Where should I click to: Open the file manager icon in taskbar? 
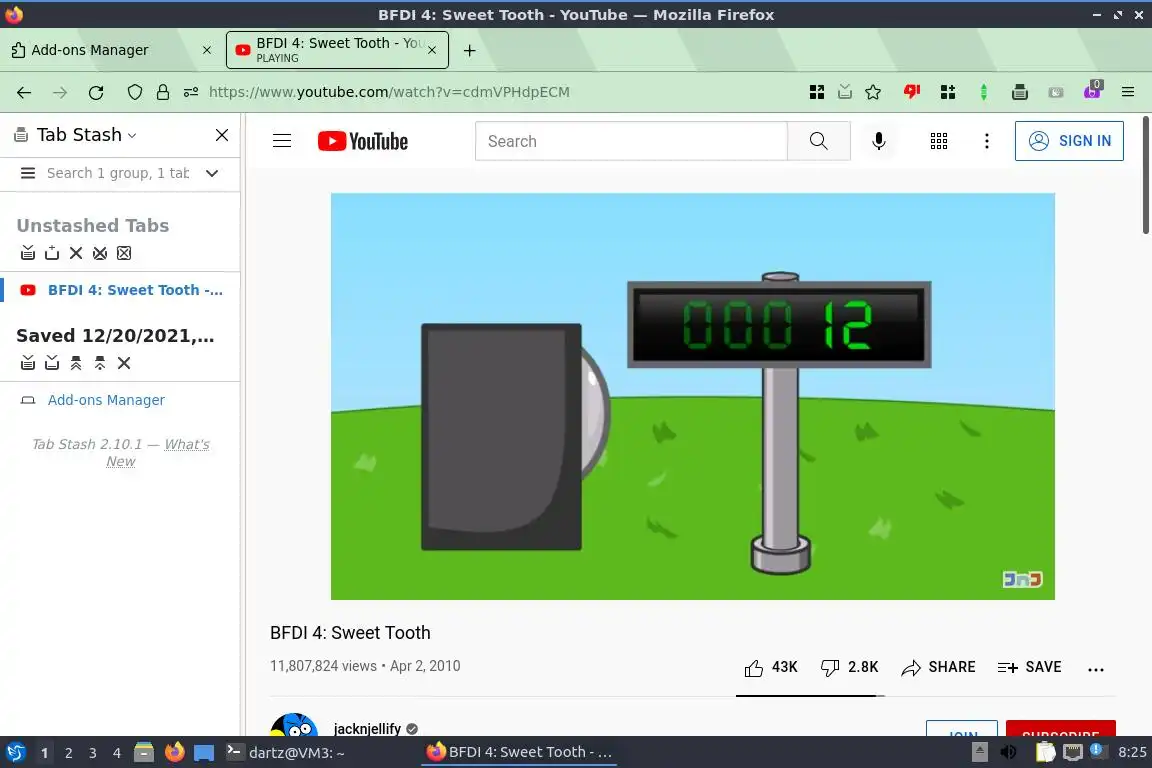tap(144, 753)
